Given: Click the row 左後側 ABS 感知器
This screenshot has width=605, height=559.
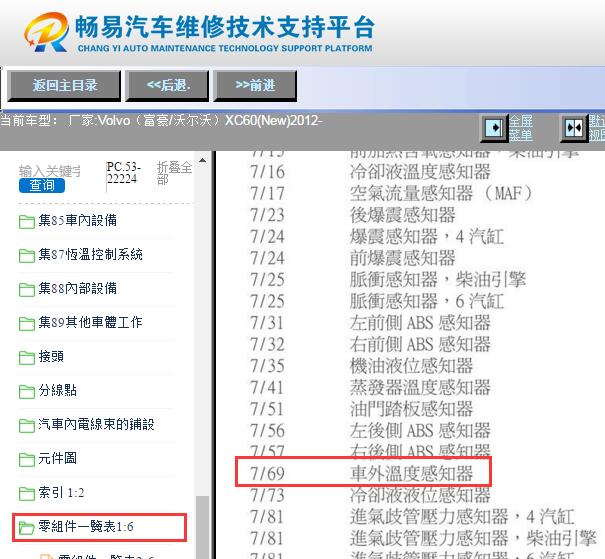Looking at the screenshot, I should click(370, 431).
